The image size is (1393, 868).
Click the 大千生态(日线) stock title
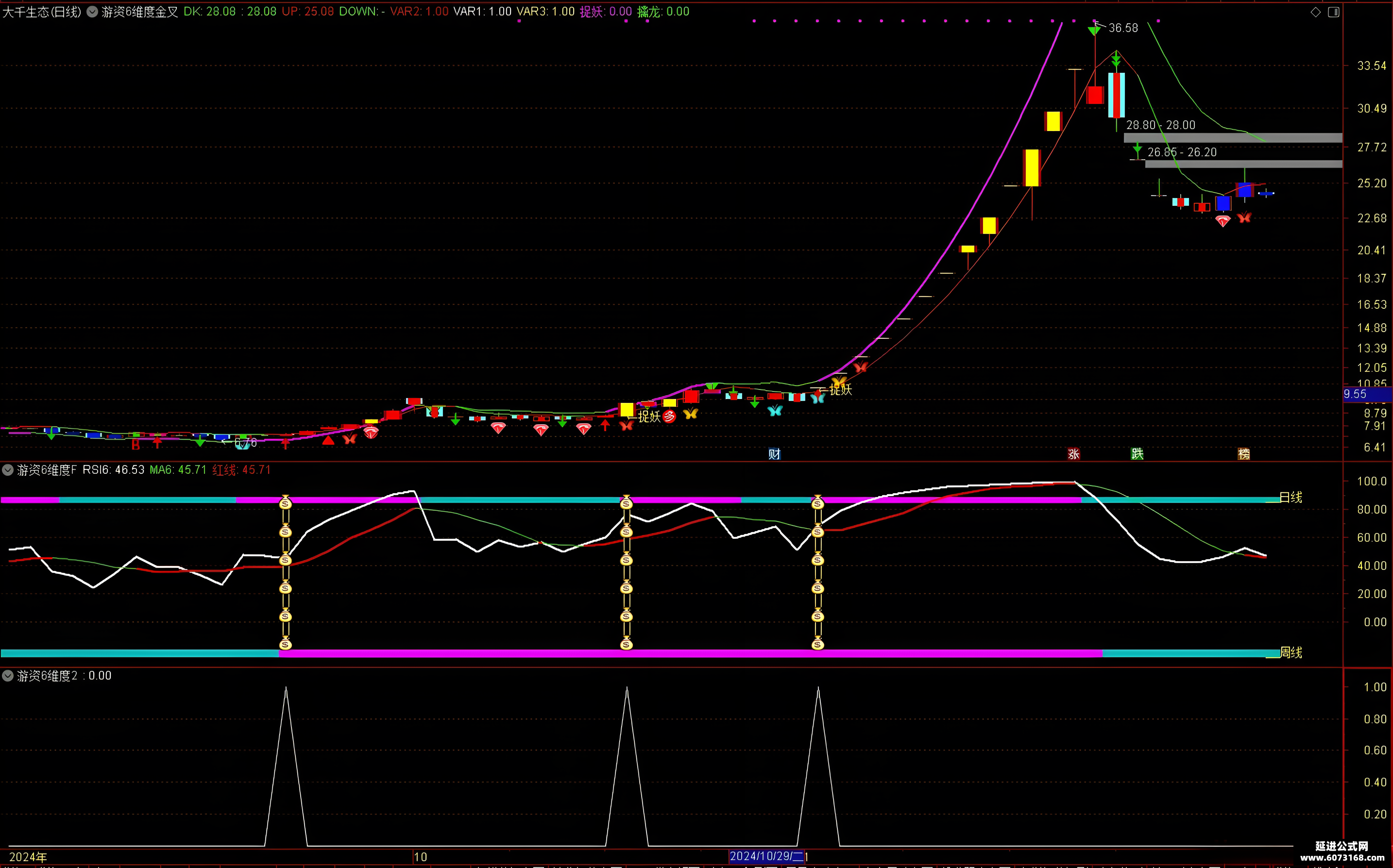[x=42, y=12]
